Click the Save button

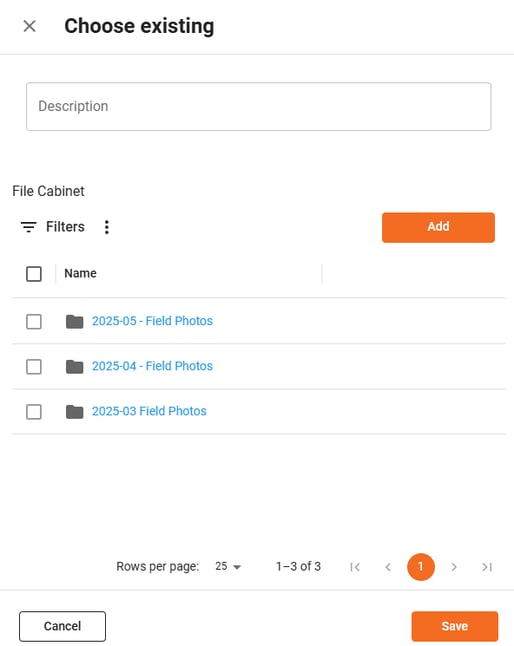[455, 626]
